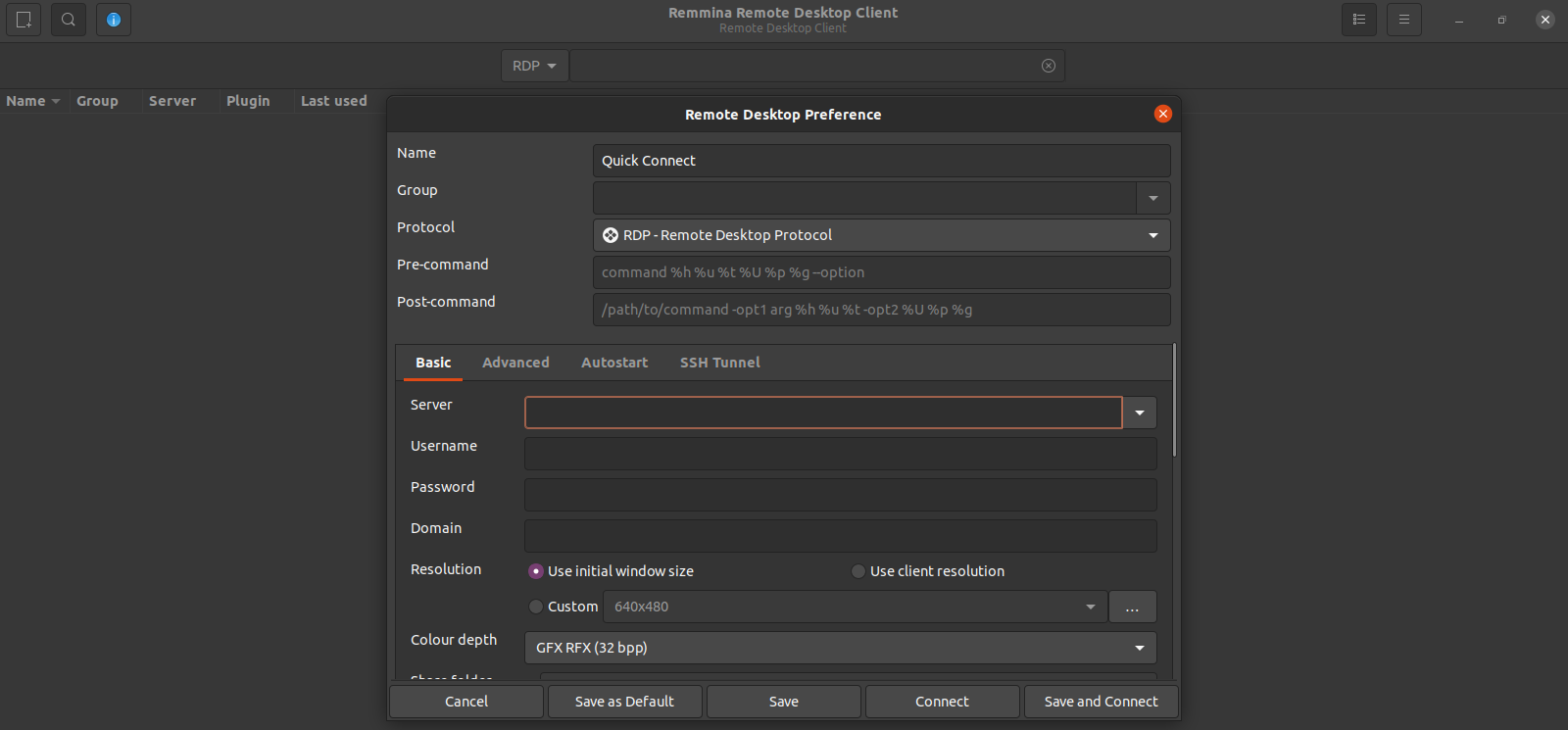Click Save and Connect button
Screen dimensions: 1568x730
pos(1102,702)
